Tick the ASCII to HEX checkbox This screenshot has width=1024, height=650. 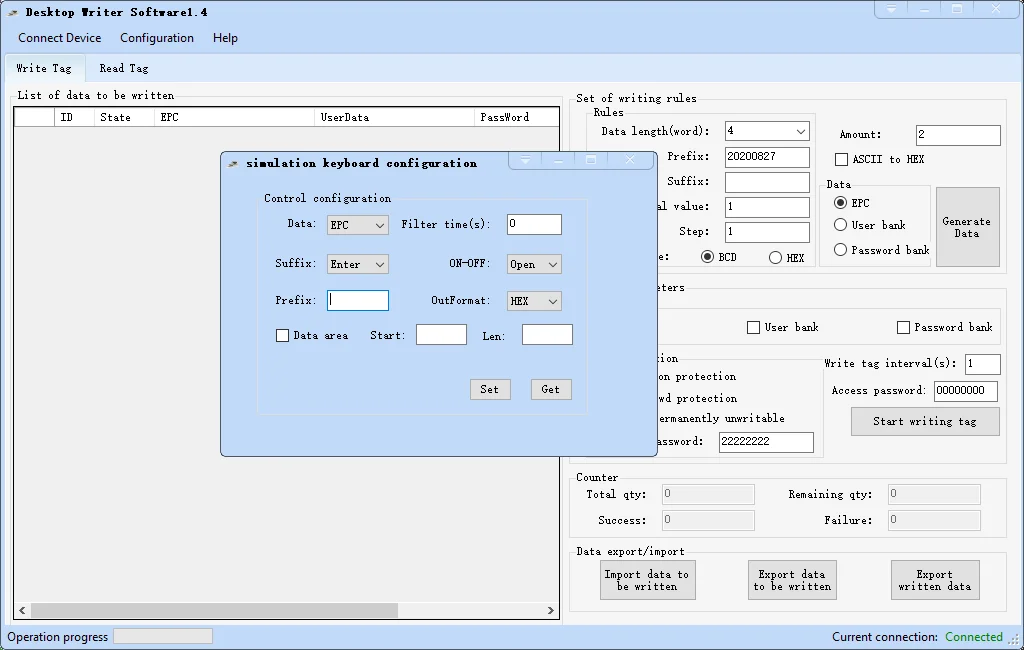[842, 160]
